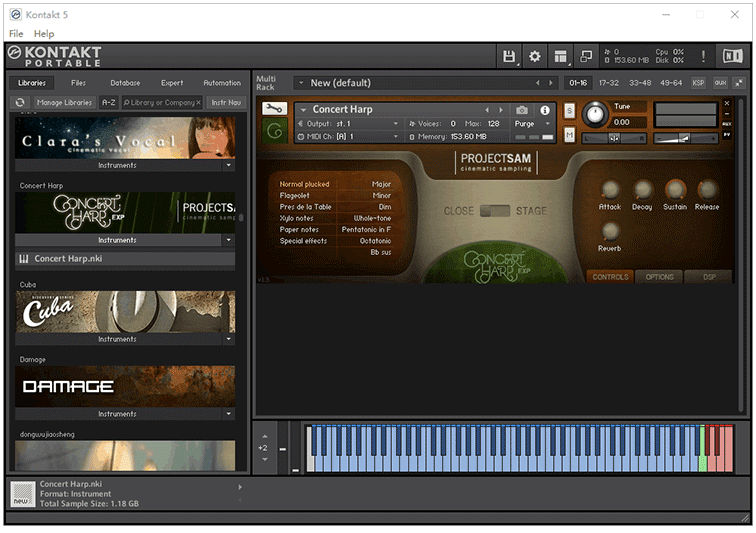The width and height of the screenshot is (756, 533).
Task: Click the KSP multi script button
Action: [698, 83]
